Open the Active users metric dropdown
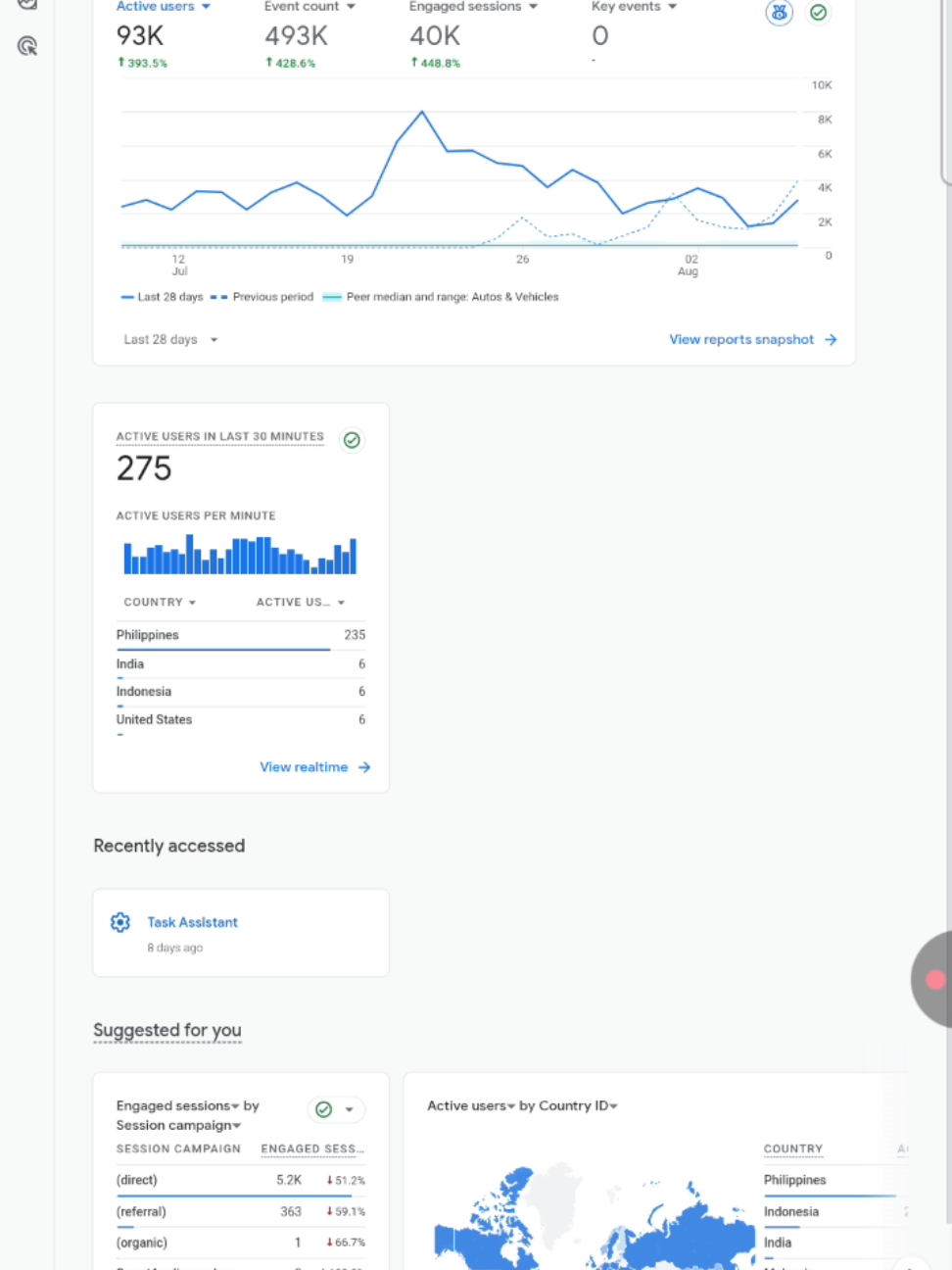 point(164,7)
